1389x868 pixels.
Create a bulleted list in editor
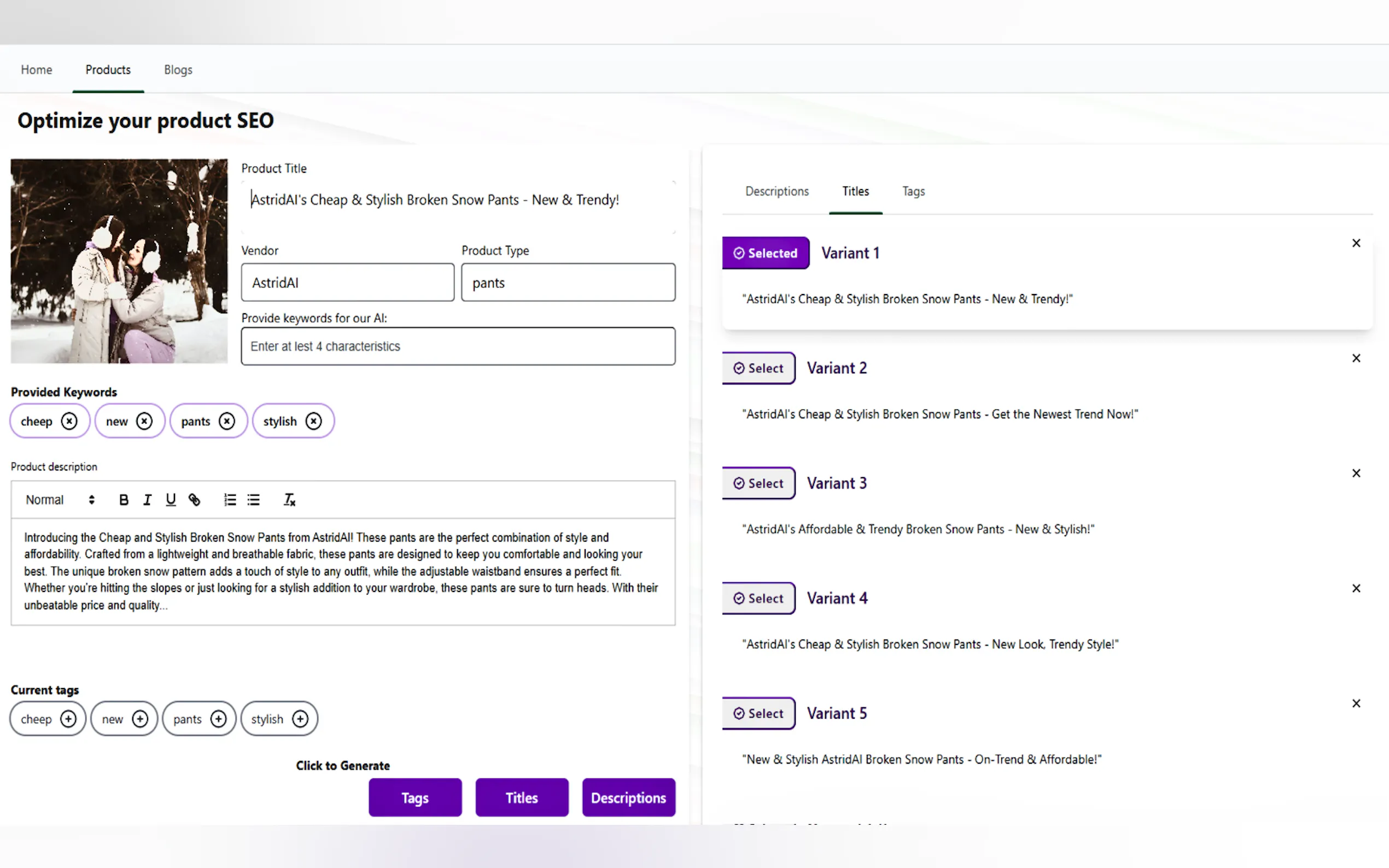pos(253,500)
